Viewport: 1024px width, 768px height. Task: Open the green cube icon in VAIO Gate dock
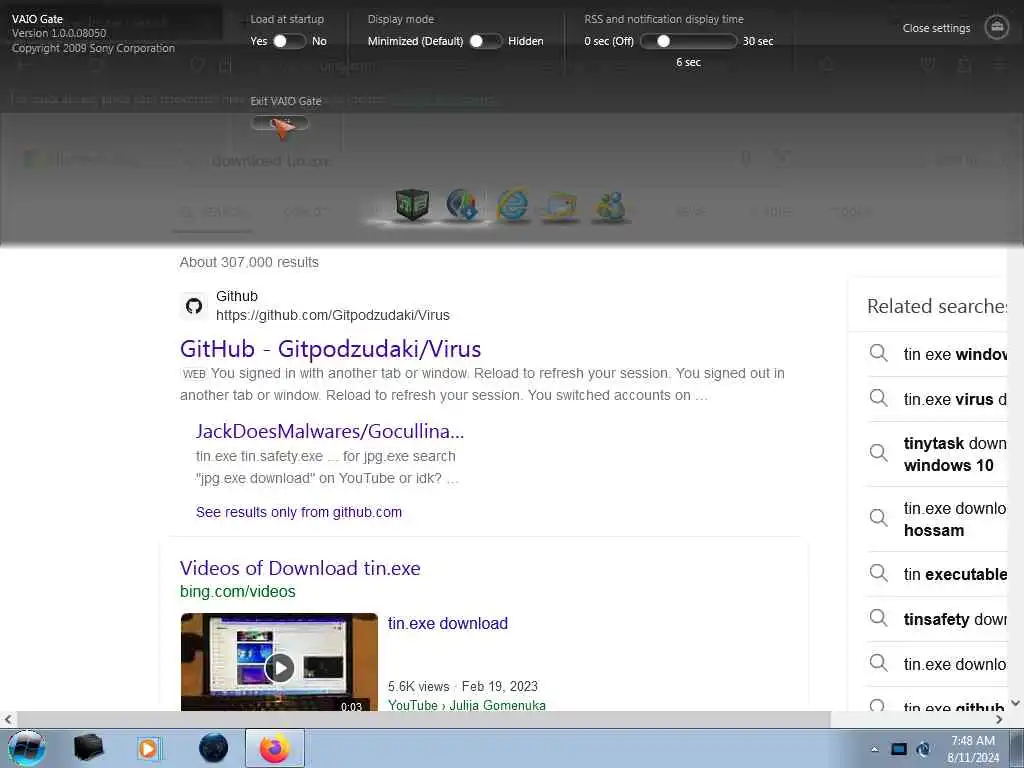(x=412, y=205)
